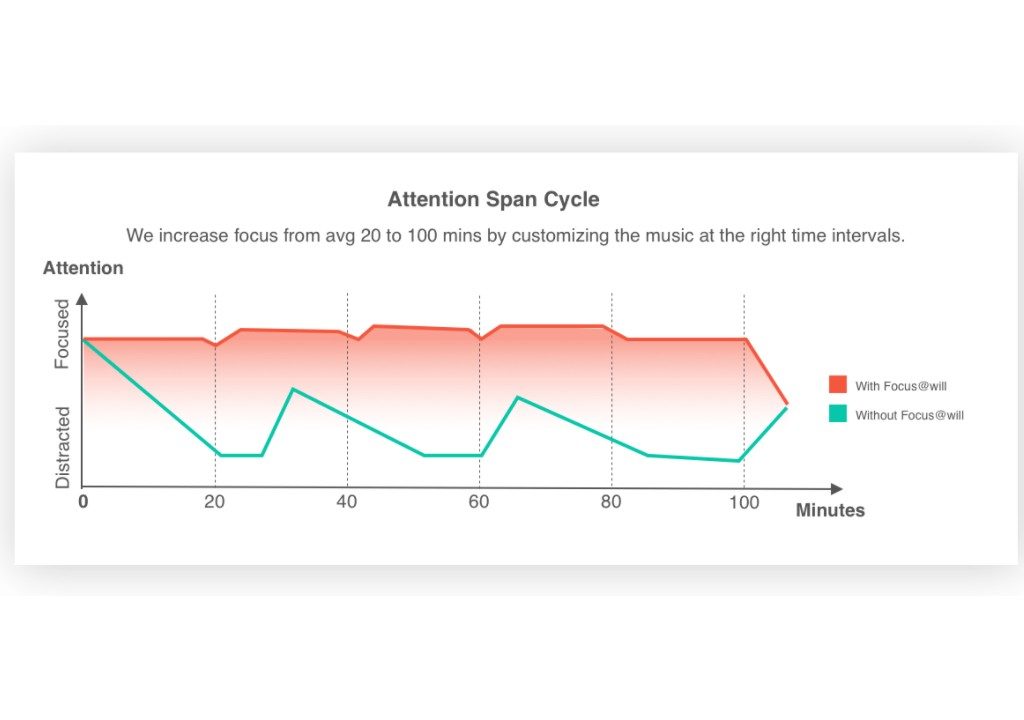Select the "With Focus@will" legend label

pyautogui.click(x=900, y=386)
